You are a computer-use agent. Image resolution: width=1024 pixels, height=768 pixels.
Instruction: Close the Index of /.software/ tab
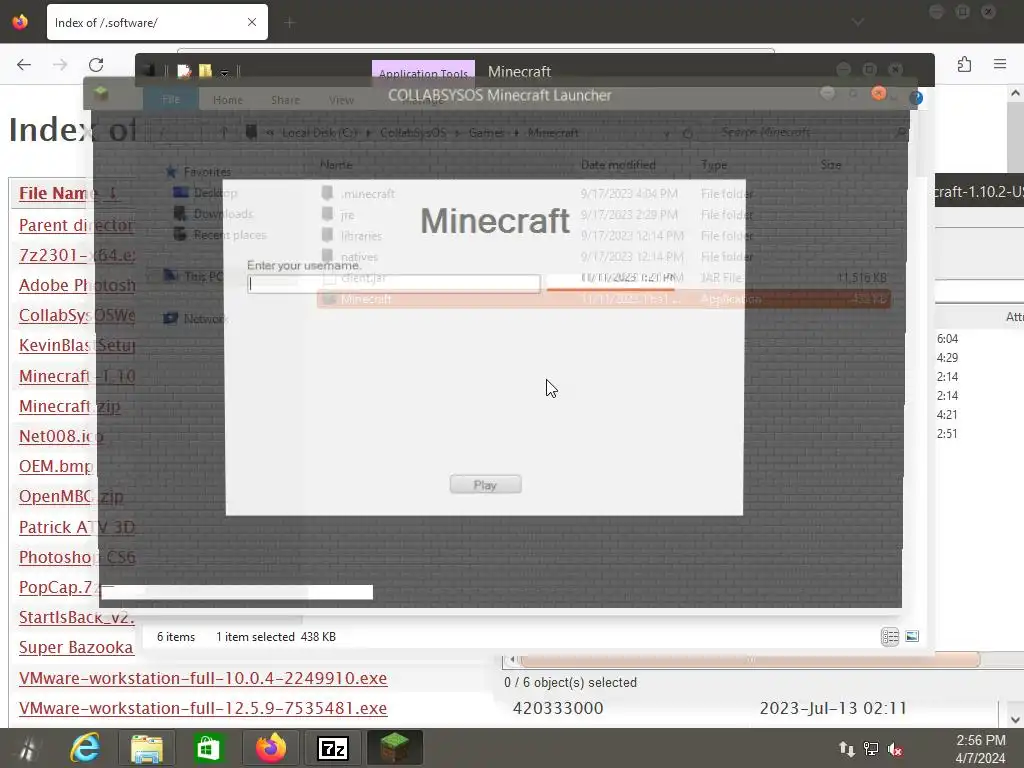(x=252, y=22)
